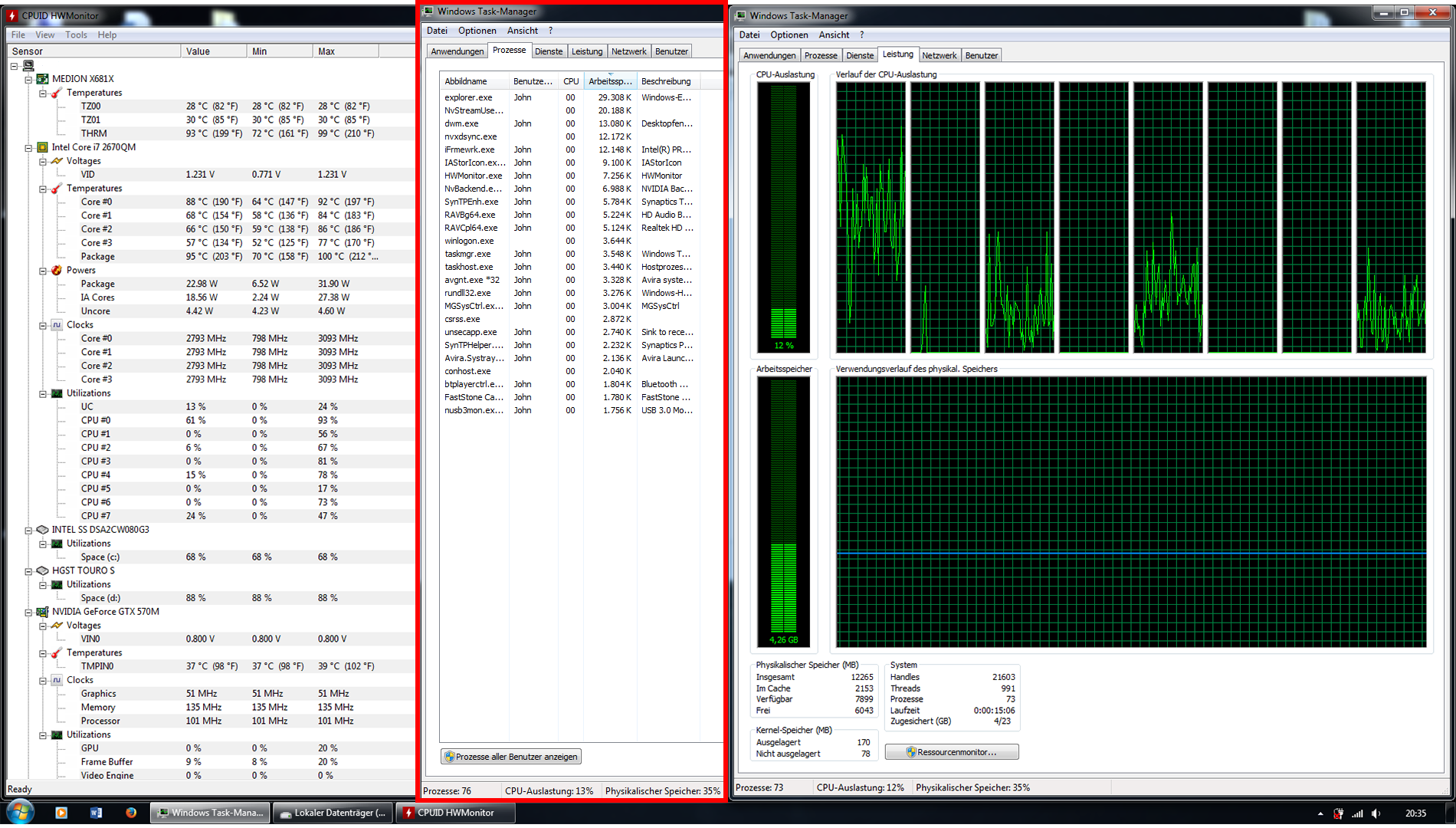The height and width of the screenshot is (828, 1456).
Task: Click Prozesse aller Benutzer anzeigen button
Action: pyautogui.click(x=511, y=757)
